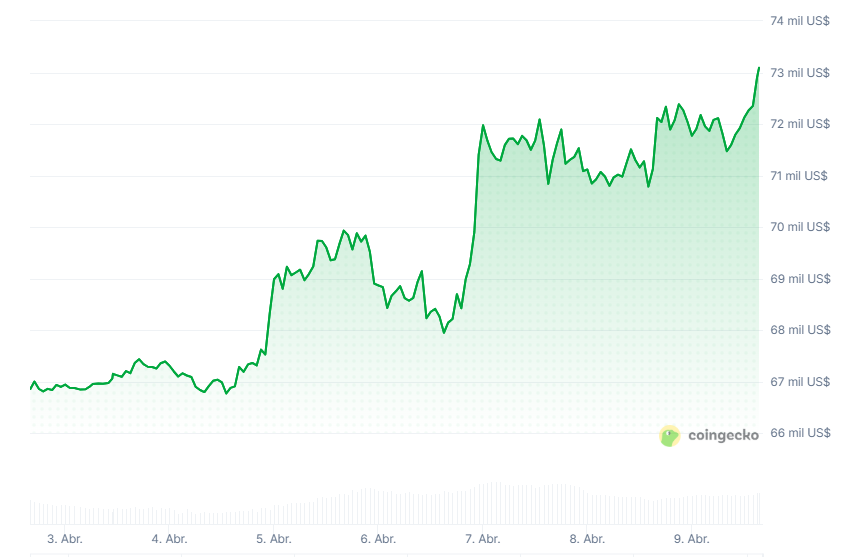Pick the 6. Abr. date on the axis

tap(378, 539)
